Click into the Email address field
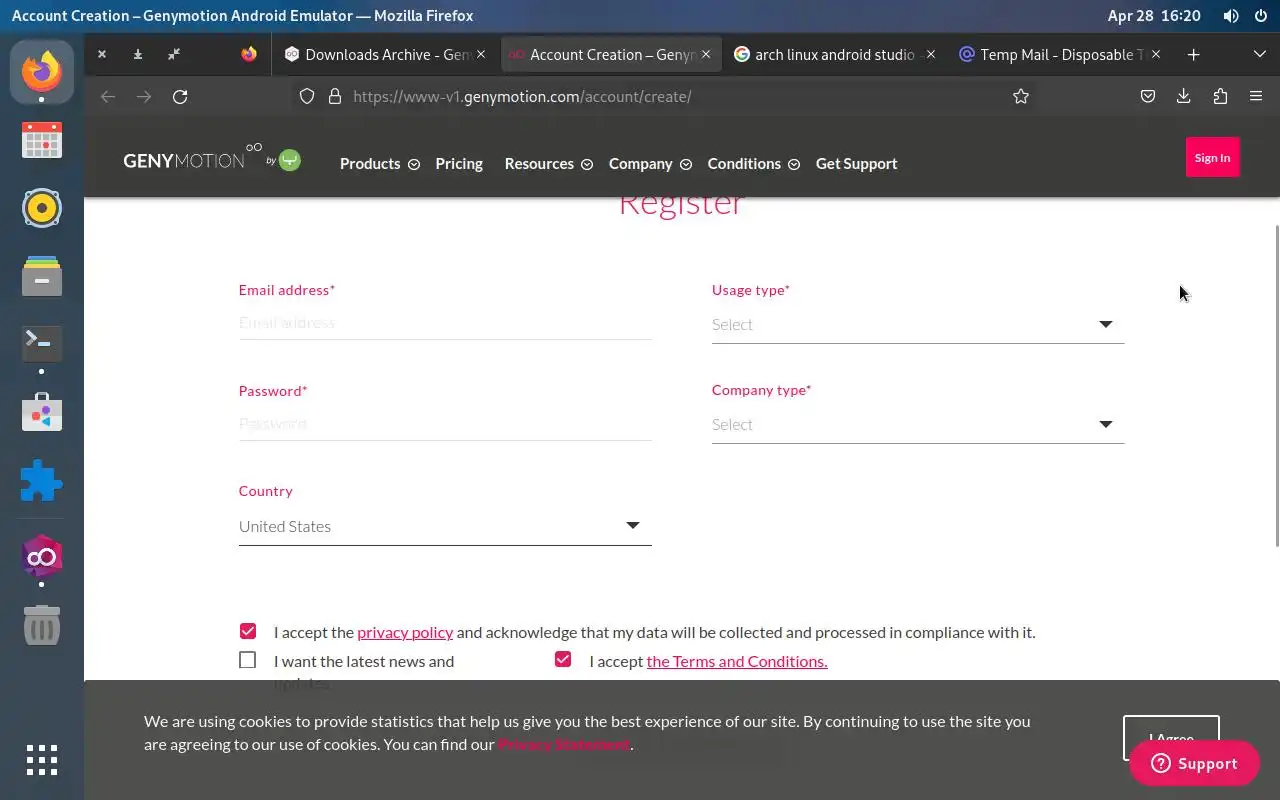Screen dimensions: 1280x800 point(445,323)
